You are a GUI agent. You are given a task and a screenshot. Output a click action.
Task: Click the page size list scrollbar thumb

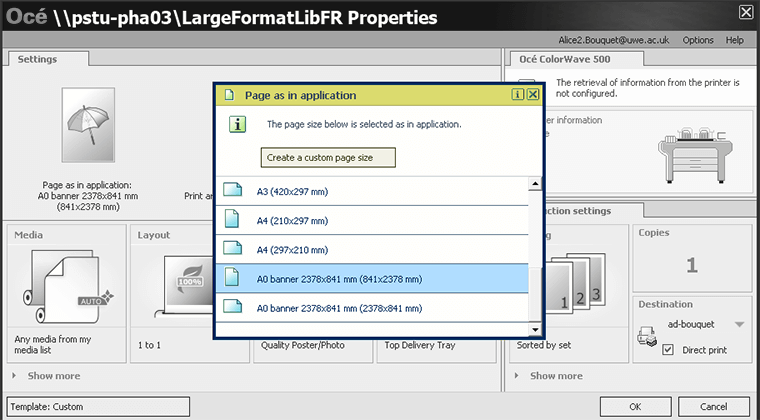(535, 296)
